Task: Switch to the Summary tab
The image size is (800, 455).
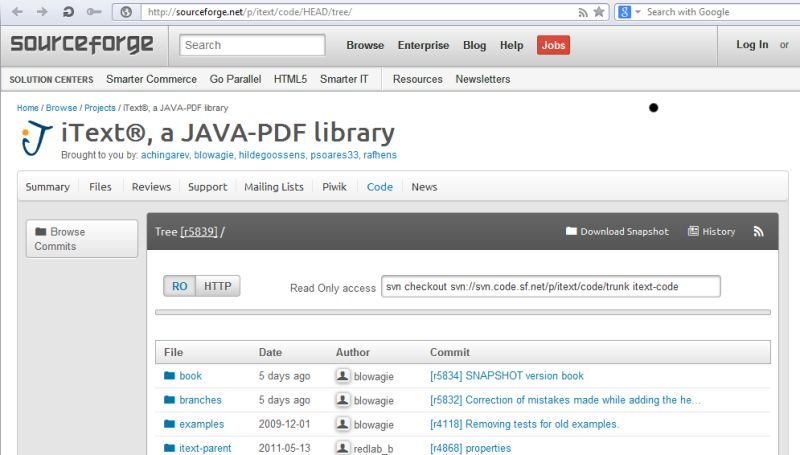Action: (x=47, y=187)
